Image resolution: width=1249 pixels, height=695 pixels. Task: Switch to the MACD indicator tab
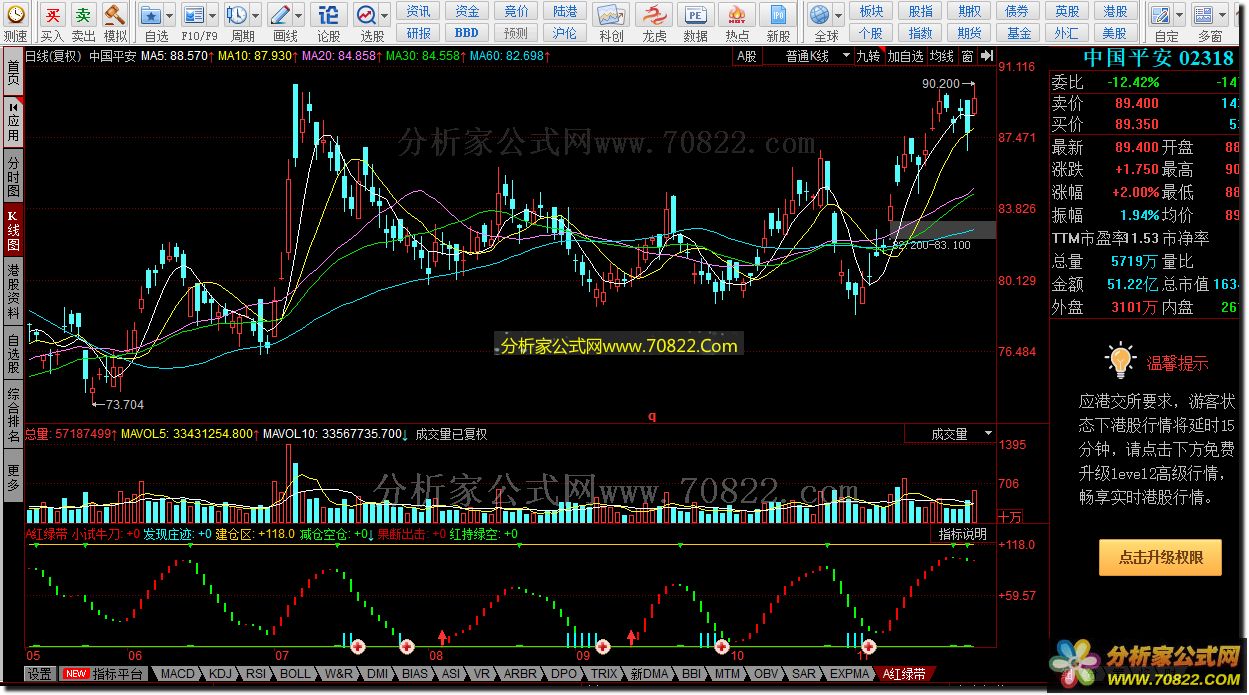(x=177, y=674)
